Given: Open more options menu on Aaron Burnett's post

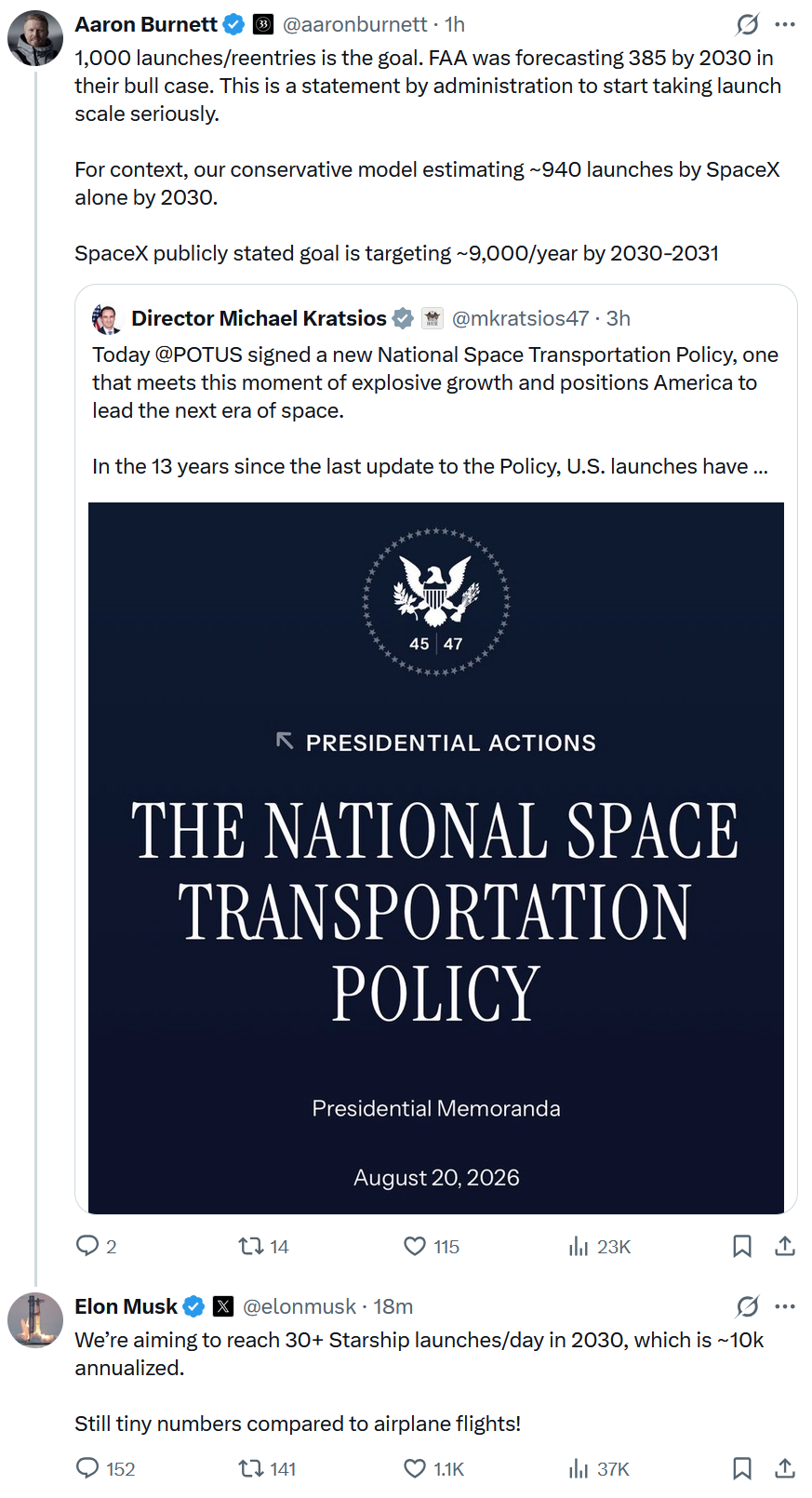Looking at the screenshot, I should (x=785, y=24).
